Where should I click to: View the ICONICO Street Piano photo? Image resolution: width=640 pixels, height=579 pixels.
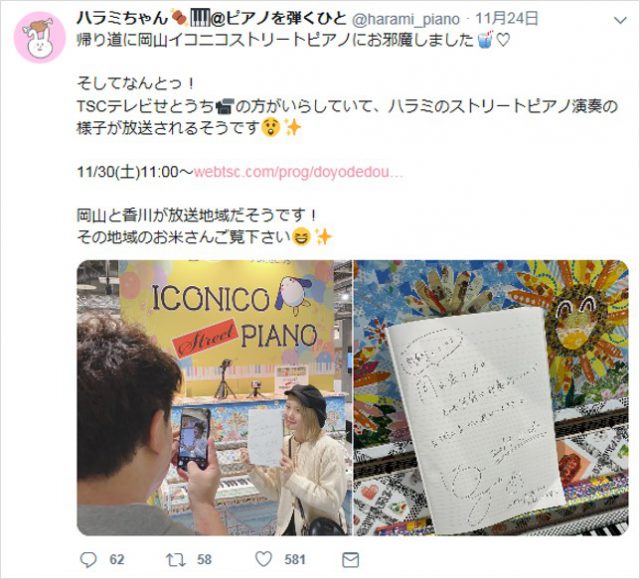(214, 397)
